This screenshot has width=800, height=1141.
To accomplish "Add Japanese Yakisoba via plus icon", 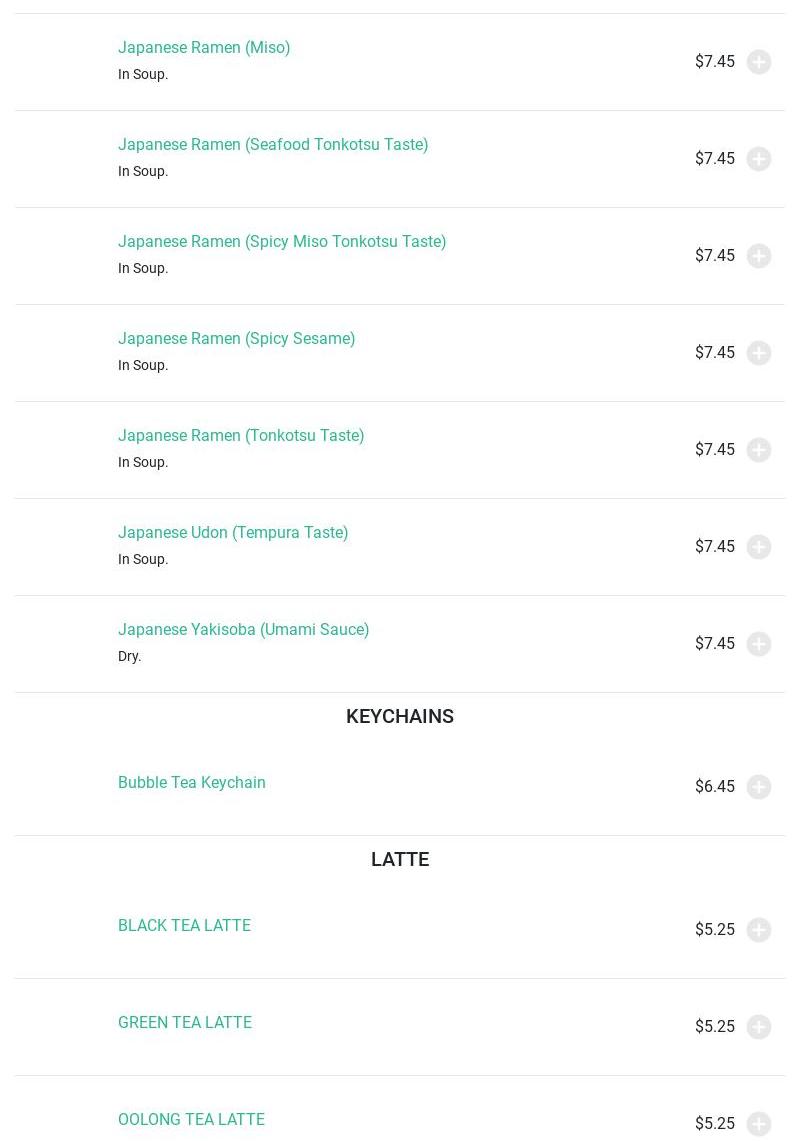I will [x=759, y=644].
